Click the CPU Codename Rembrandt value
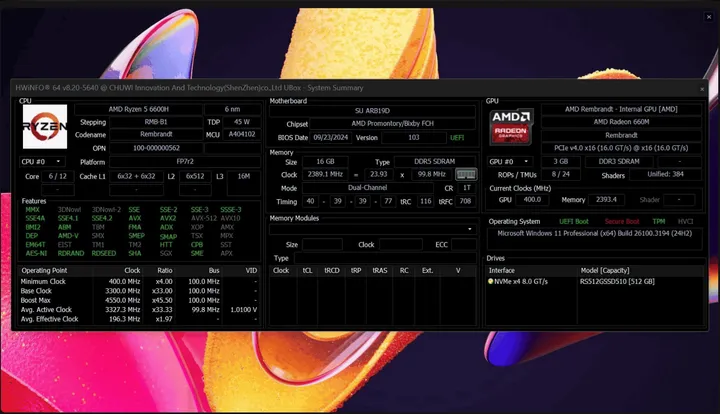The image size is (720, 414). [156, 134]
